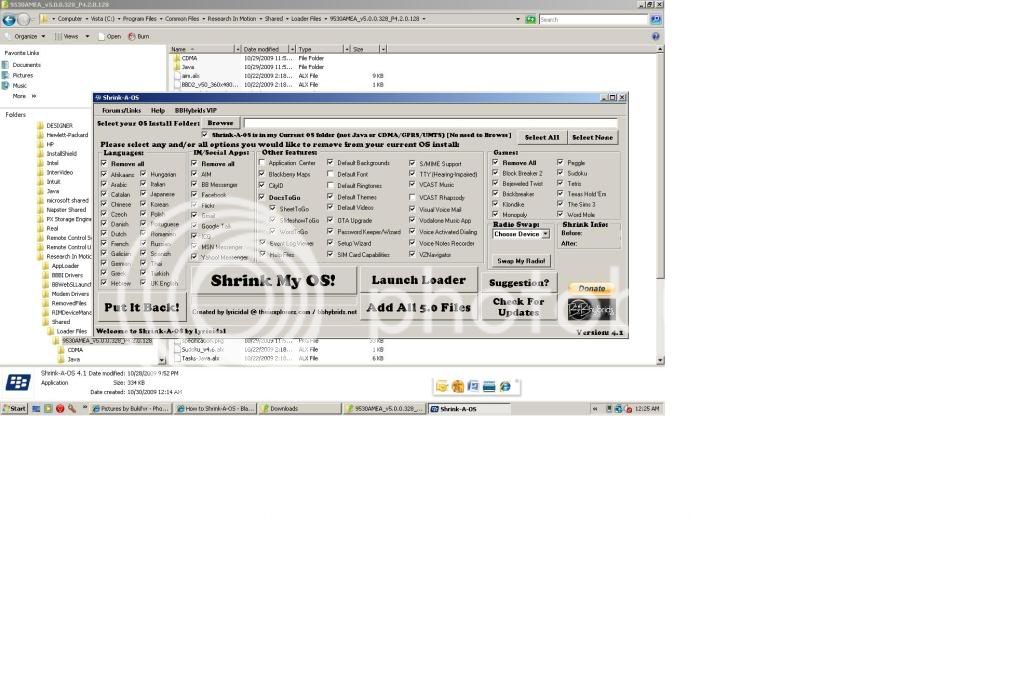Uncheck the Blackberry Maps checkbox

pos(262,174)
